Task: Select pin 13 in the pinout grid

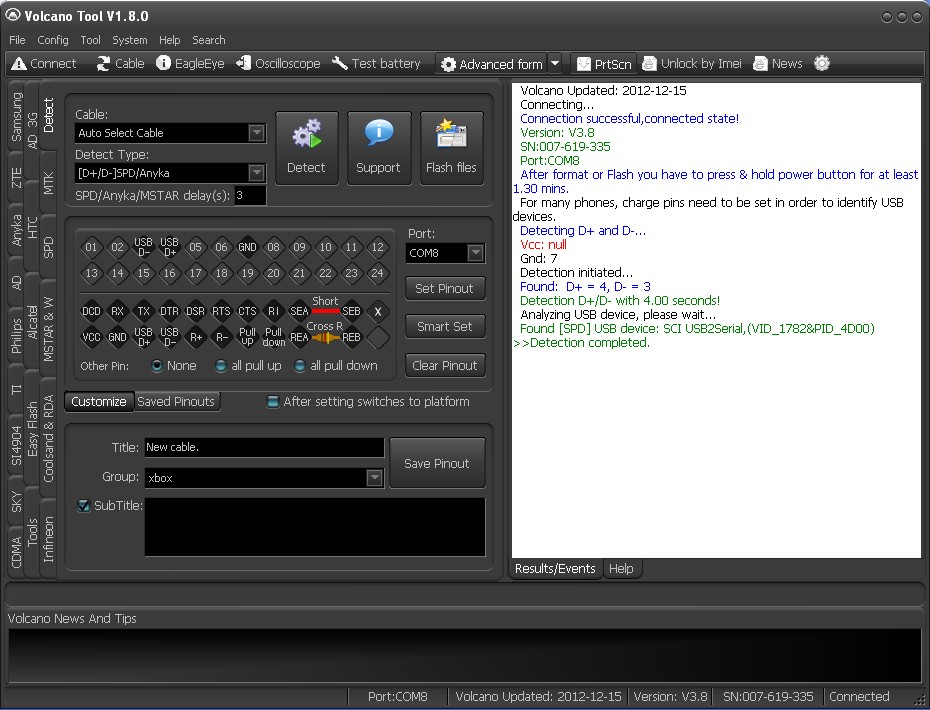Action: pyautogui.click(x=91, y=273)
